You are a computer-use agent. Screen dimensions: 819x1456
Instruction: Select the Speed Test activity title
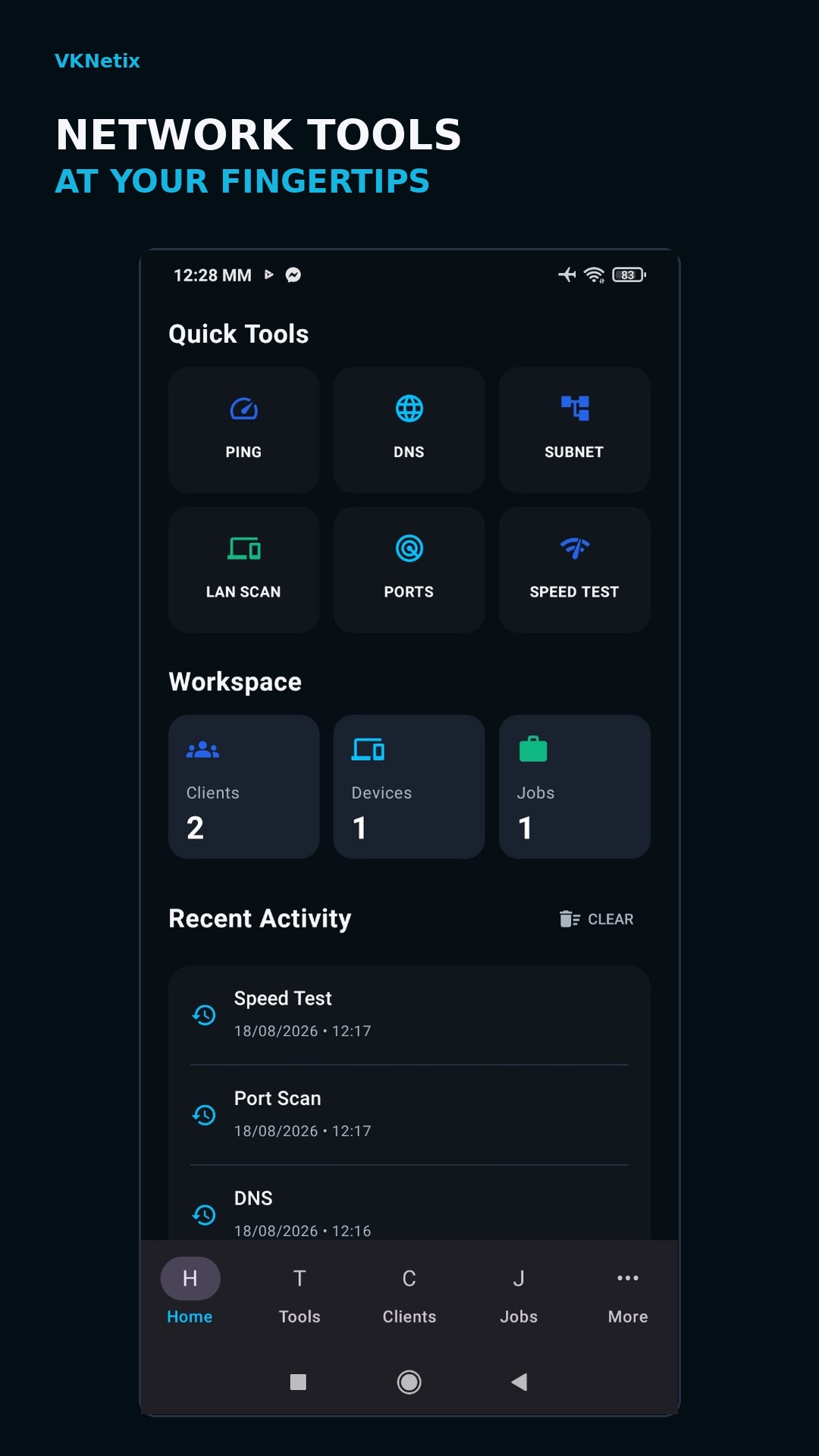click(283, 998)
